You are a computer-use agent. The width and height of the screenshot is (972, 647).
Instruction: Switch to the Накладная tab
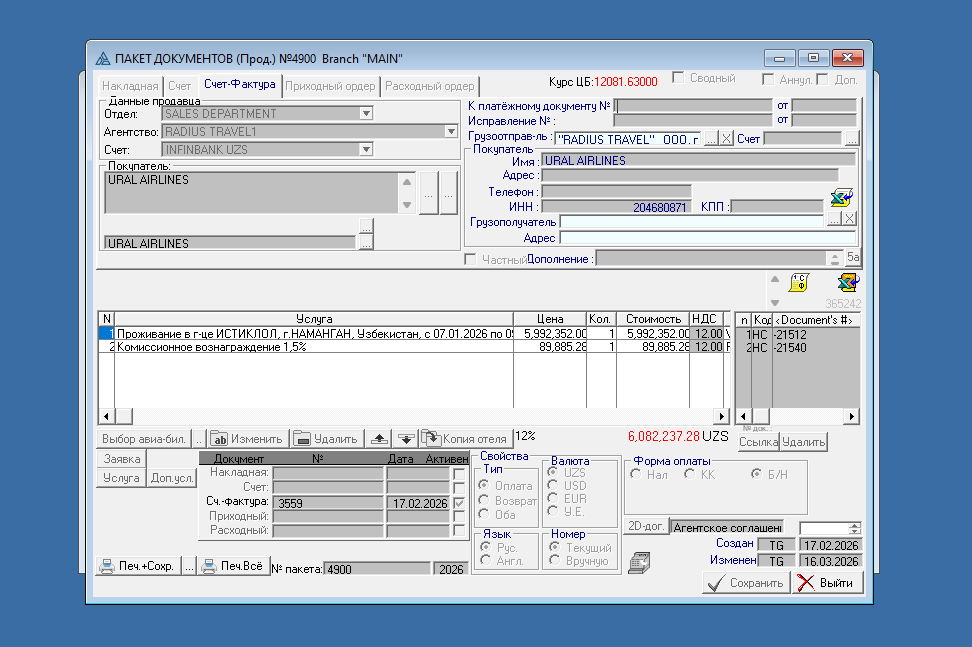point(130,86)
